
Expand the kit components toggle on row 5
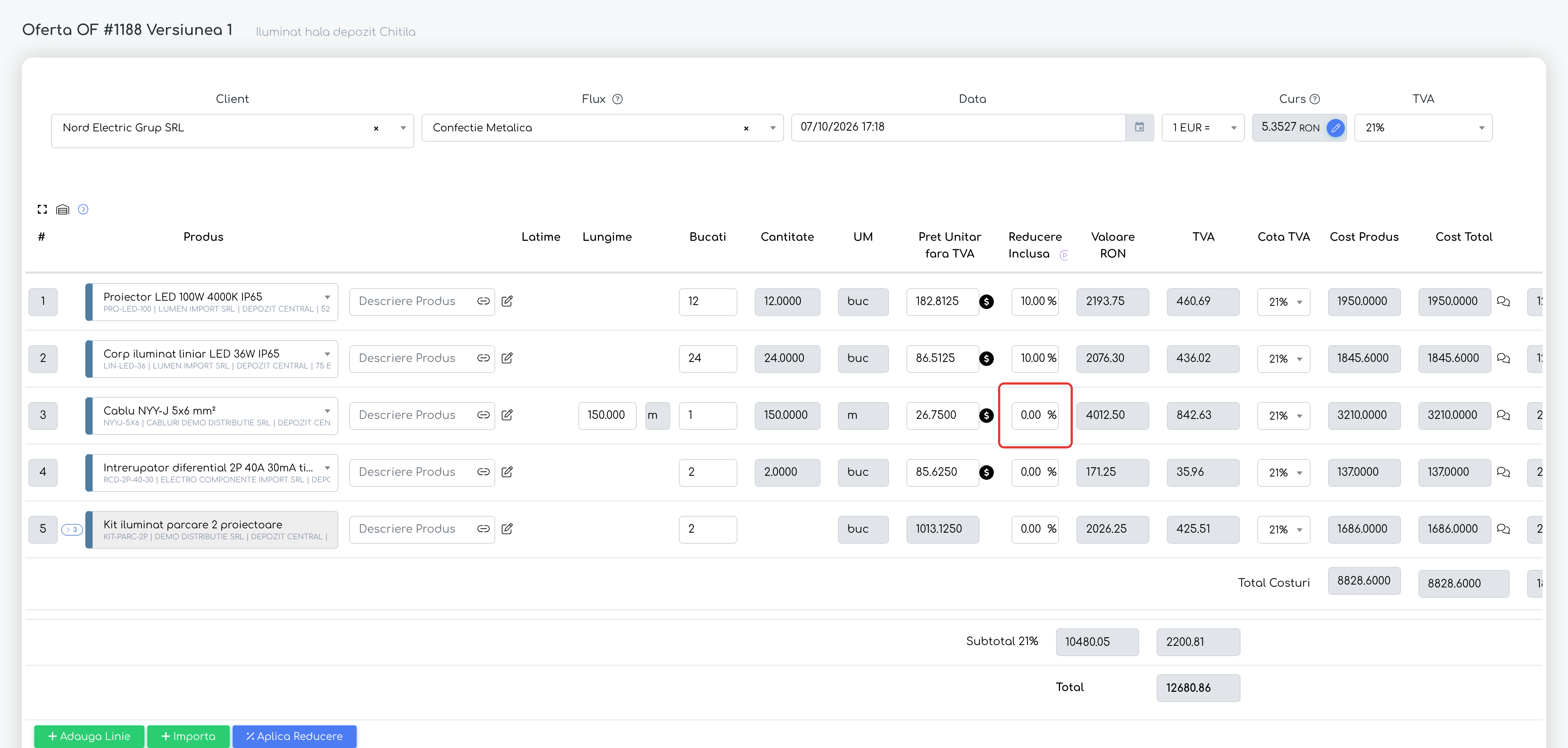72,529
